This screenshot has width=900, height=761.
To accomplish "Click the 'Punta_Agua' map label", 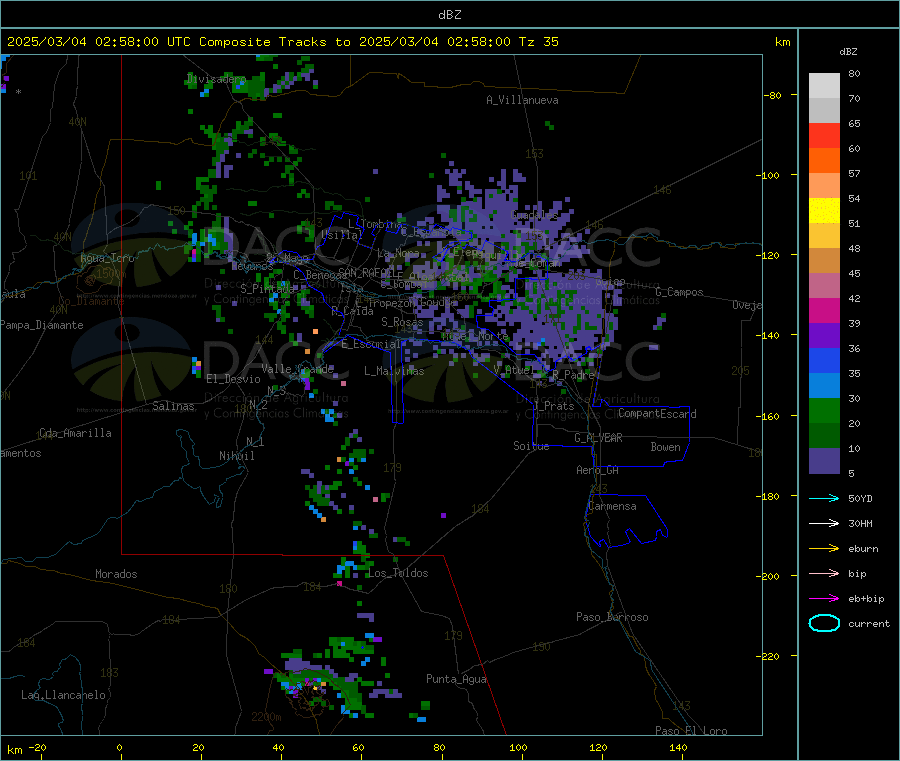I will click(456, 679).
